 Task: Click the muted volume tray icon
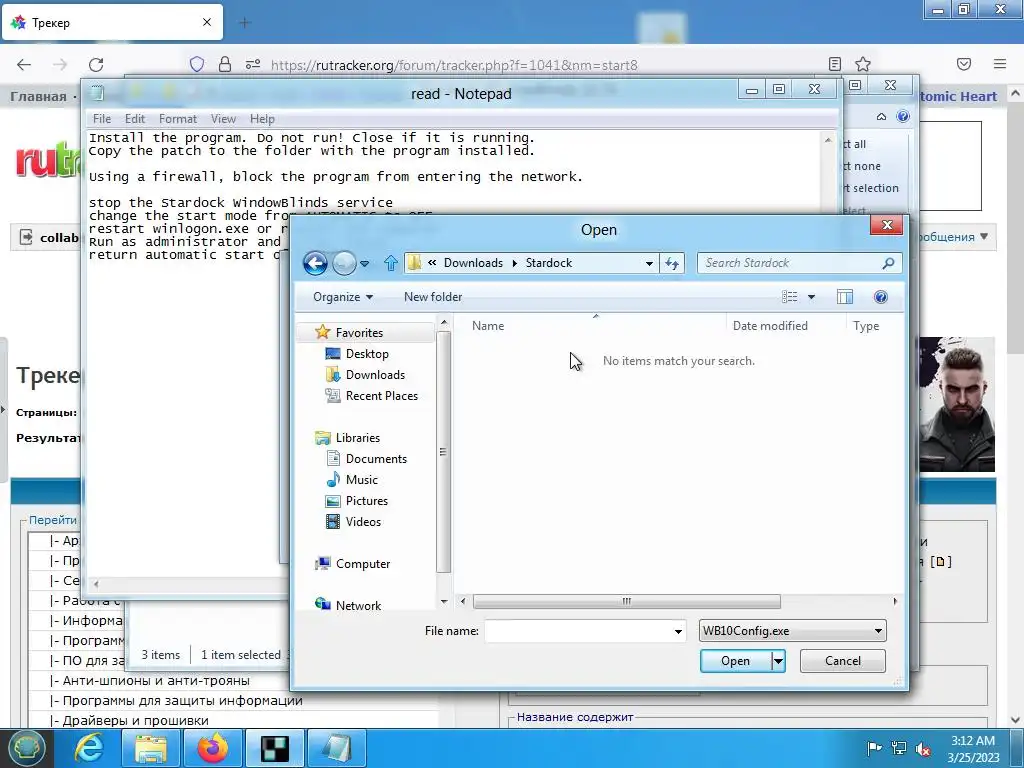click(x=923, y=748)
